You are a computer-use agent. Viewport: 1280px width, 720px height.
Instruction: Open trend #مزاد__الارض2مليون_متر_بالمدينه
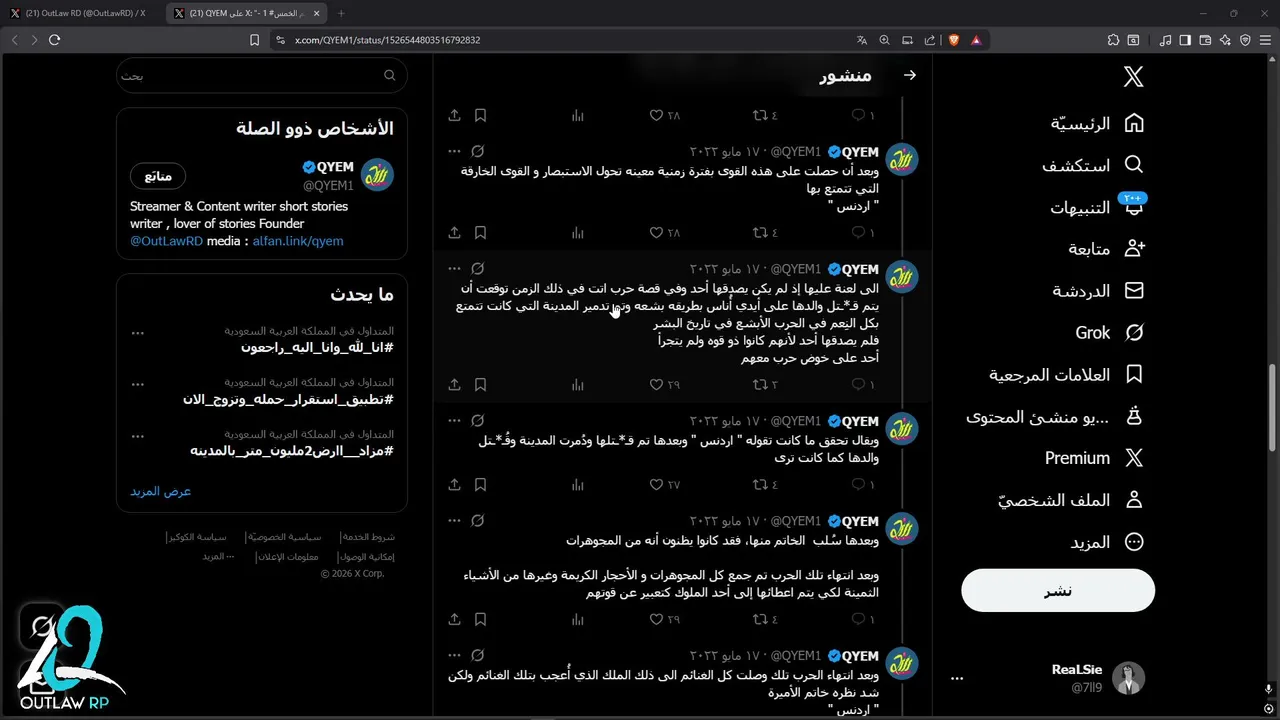coord(292,451)
